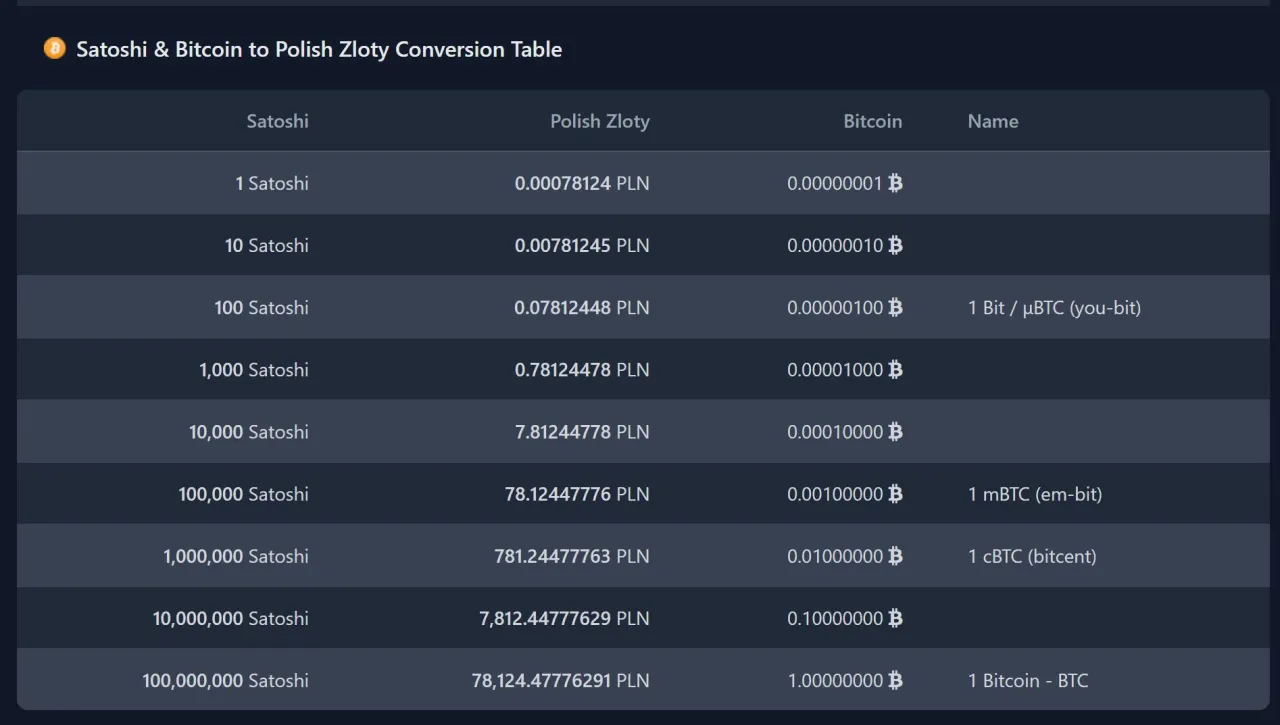Click the Bitcoin amount 0.00100000
The height and width of the screenshot is (725, 1280).
[835, 493]
